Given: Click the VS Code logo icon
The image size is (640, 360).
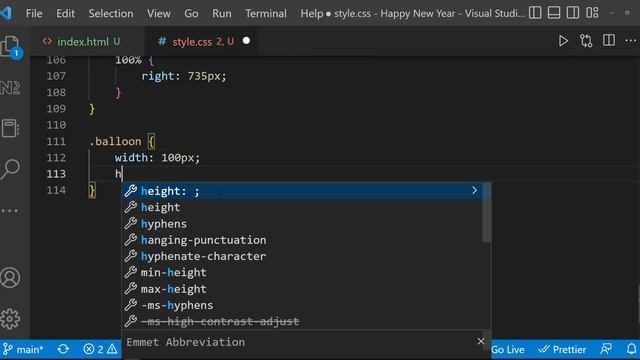Looking at the screenshot, I should click(6, 13).
